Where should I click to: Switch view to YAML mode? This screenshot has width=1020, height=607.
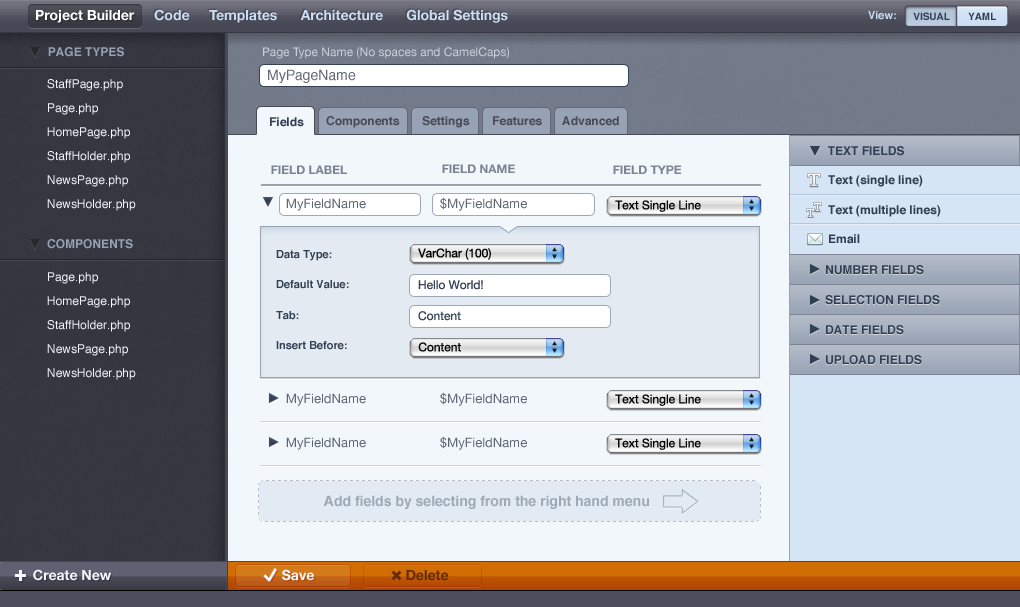(981, 16)
